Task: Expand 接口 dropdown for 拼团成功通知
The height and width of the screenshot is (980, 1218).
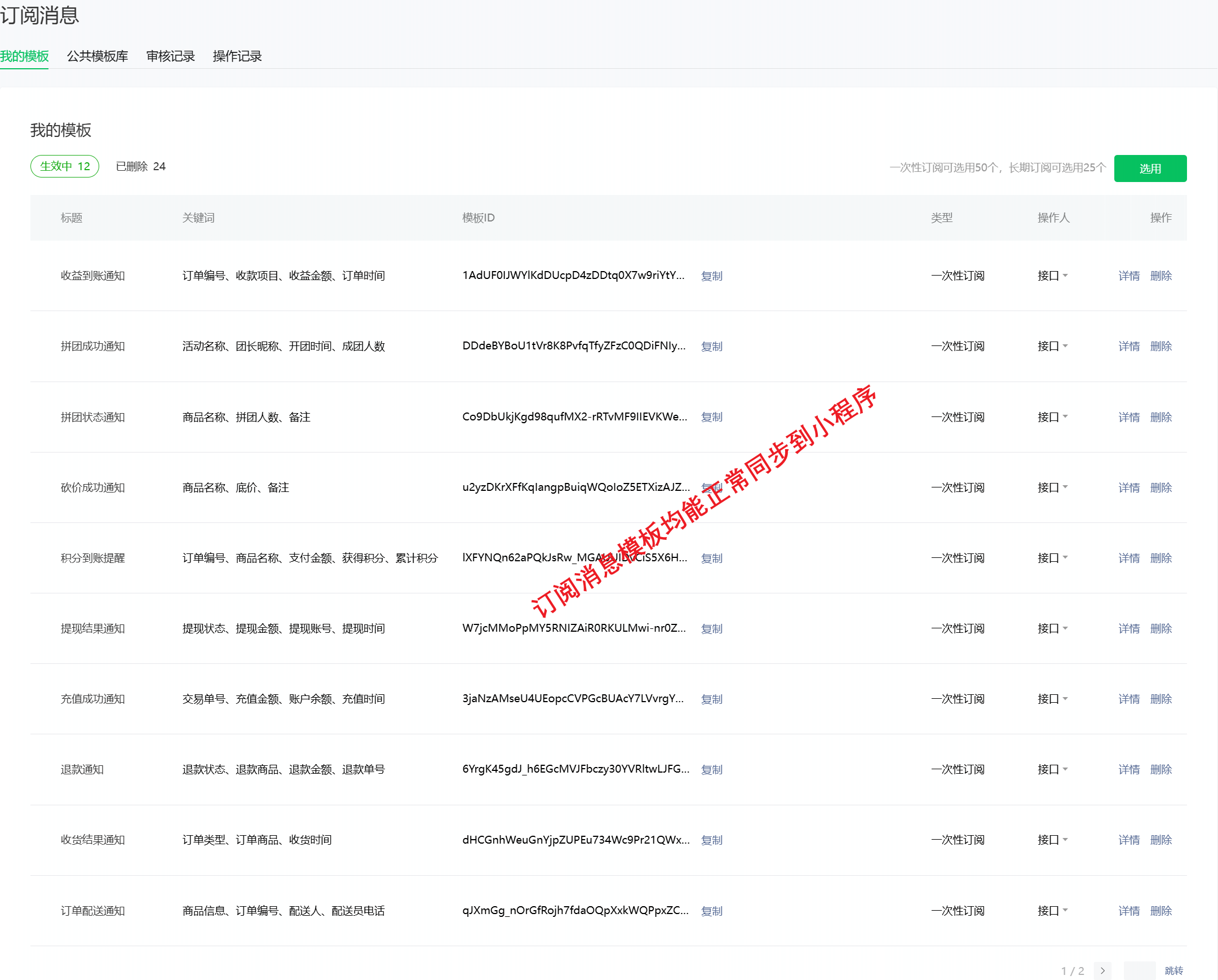Action: (1052, 346)
